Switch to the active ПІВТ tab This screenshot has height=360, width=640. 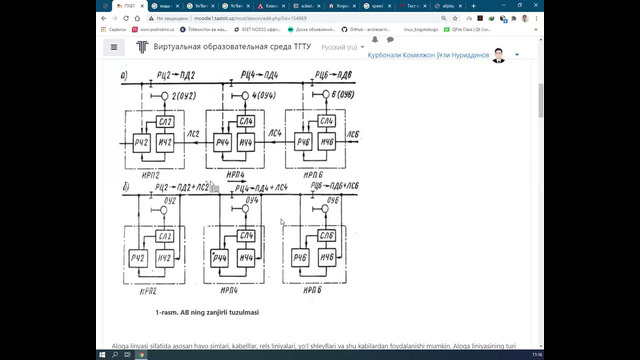[x=130, y=6]
